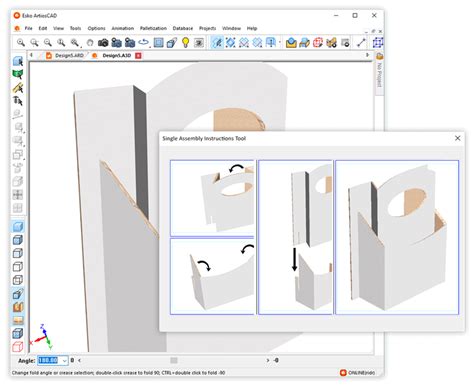This screenshot has height=386, width=474.
Task: Toggle the orange board edge icon
Action: (x=18, y=320)
